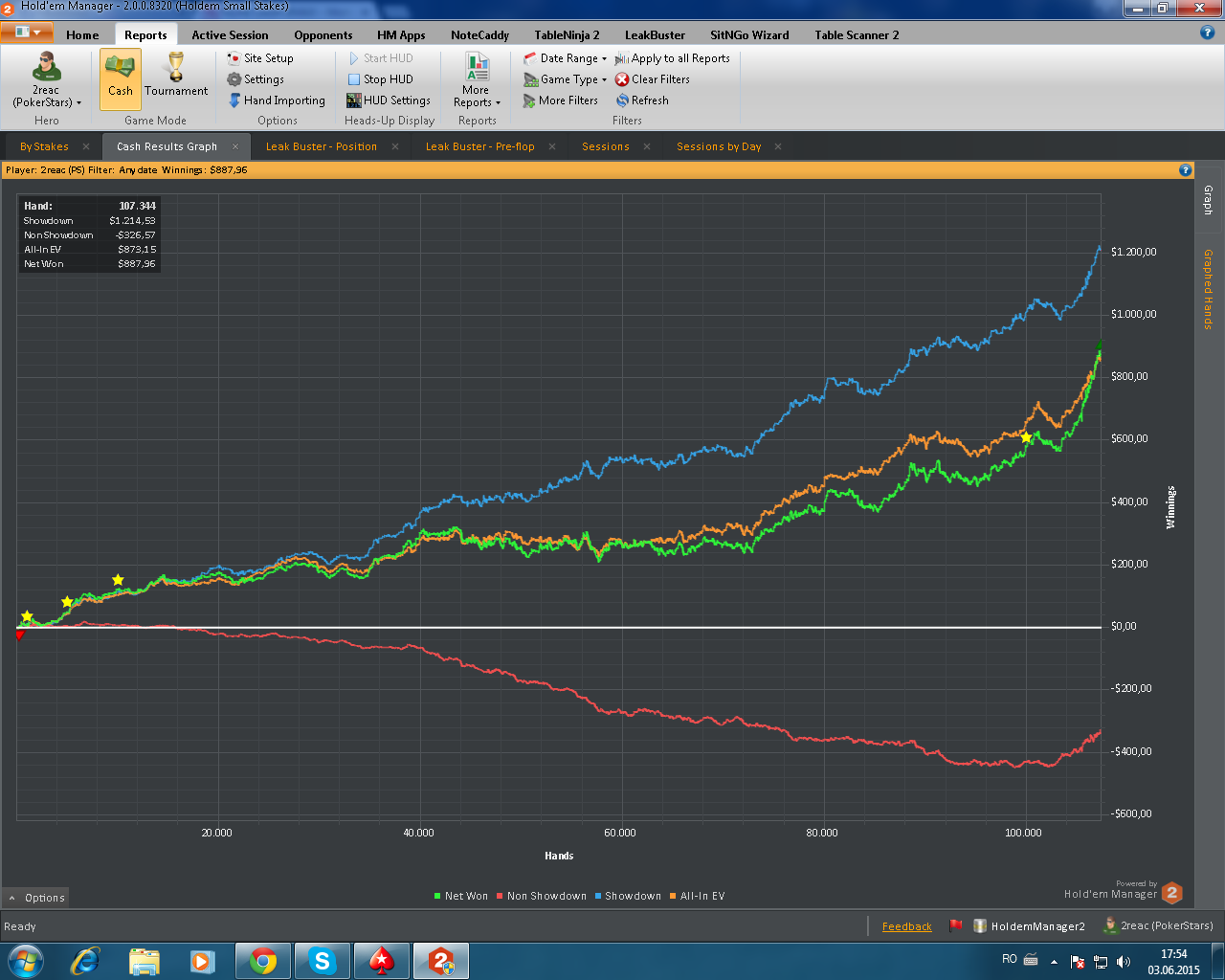Expand the Options panel at bottom left

[x=36, y=898]
